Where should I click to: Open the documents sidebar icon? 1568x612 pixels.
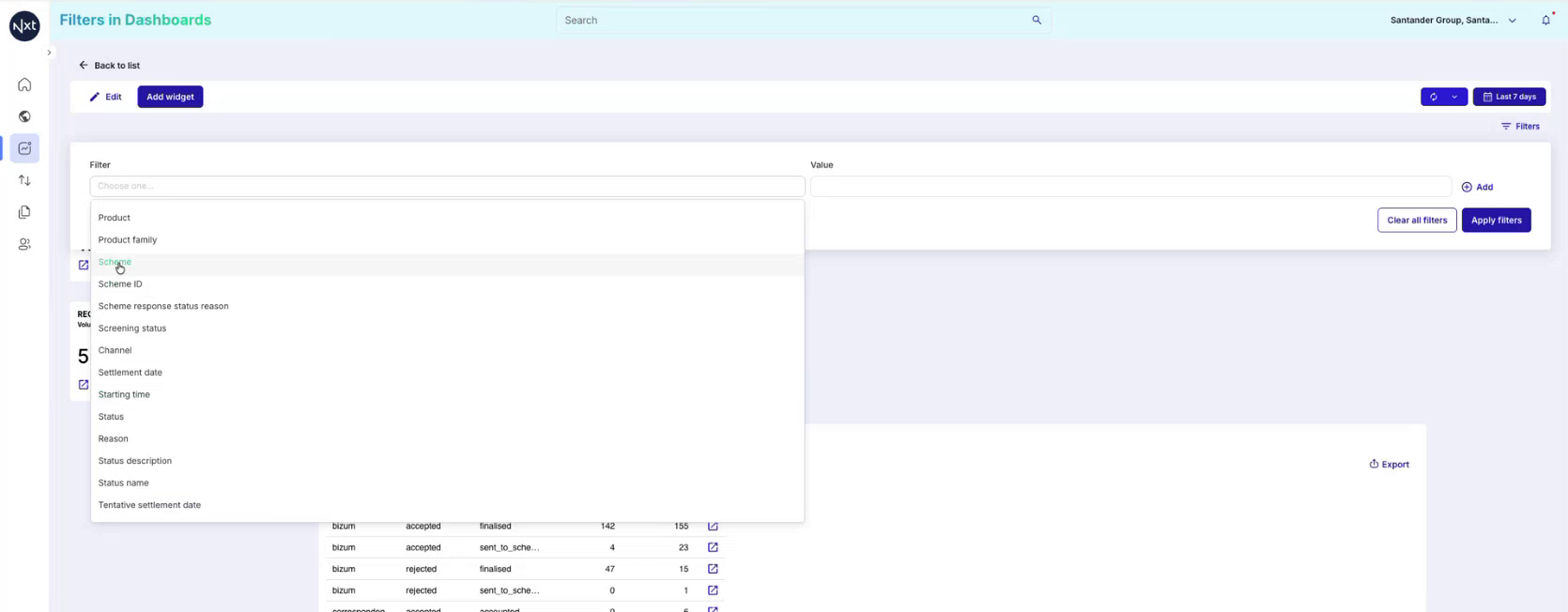pos(24,212)
